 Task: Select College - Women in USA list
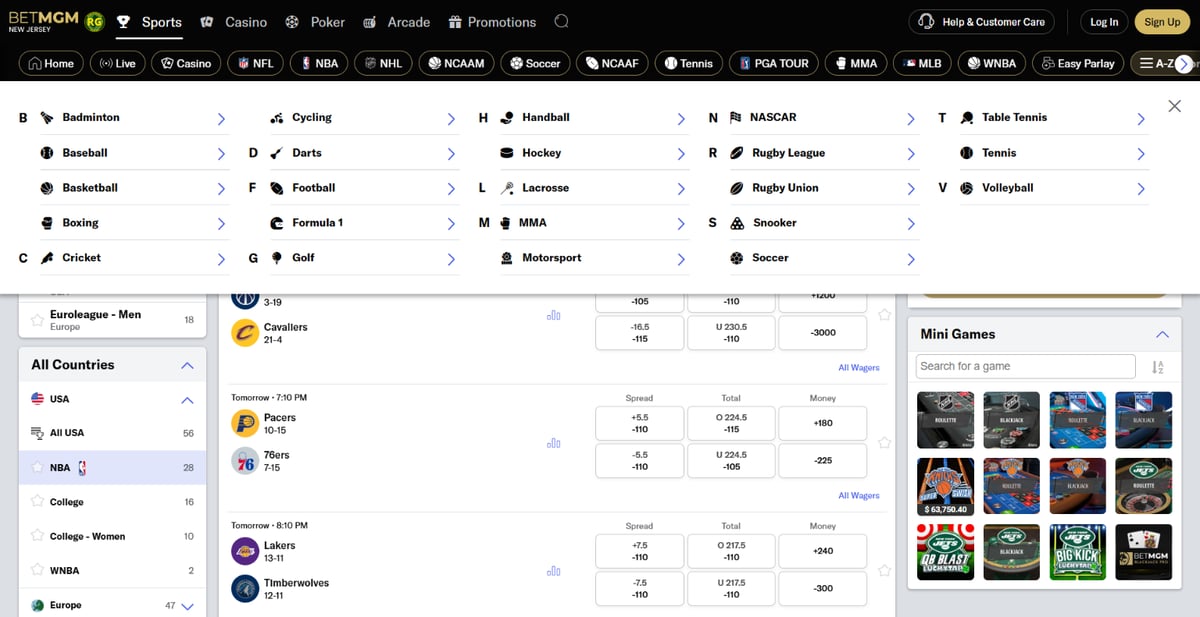[x=112, y=536]
